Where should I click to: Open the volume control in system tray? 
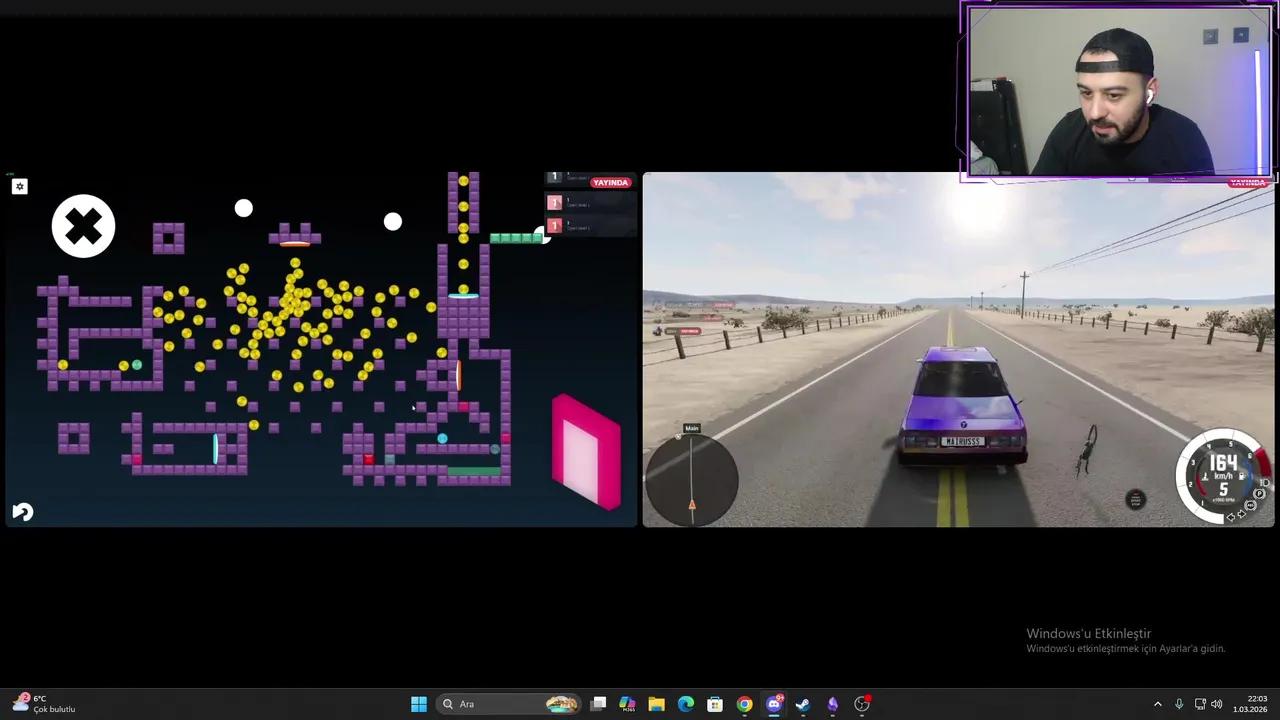point(1217,704)
